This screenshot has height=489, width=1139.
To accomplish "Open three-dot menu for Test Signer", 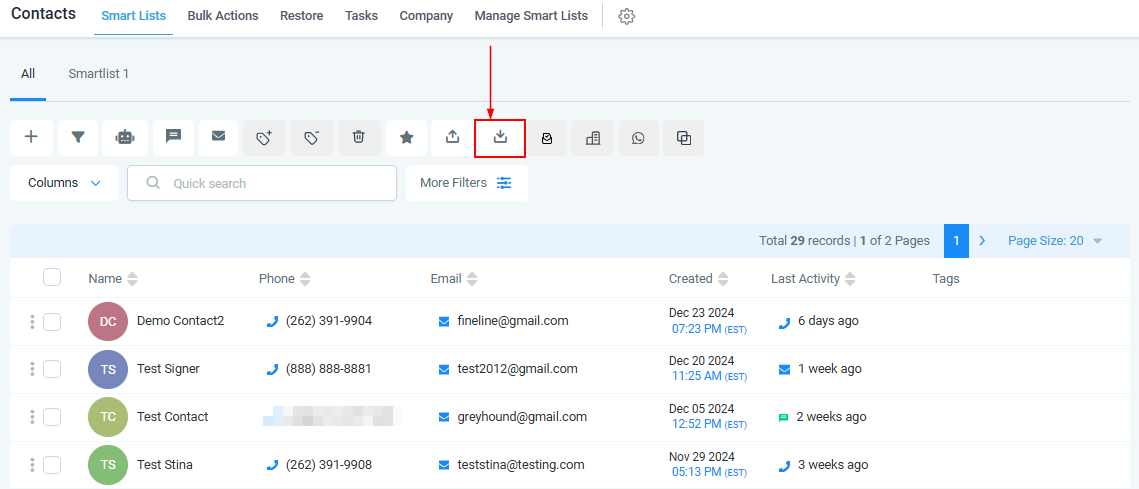I will coord(32,369).
